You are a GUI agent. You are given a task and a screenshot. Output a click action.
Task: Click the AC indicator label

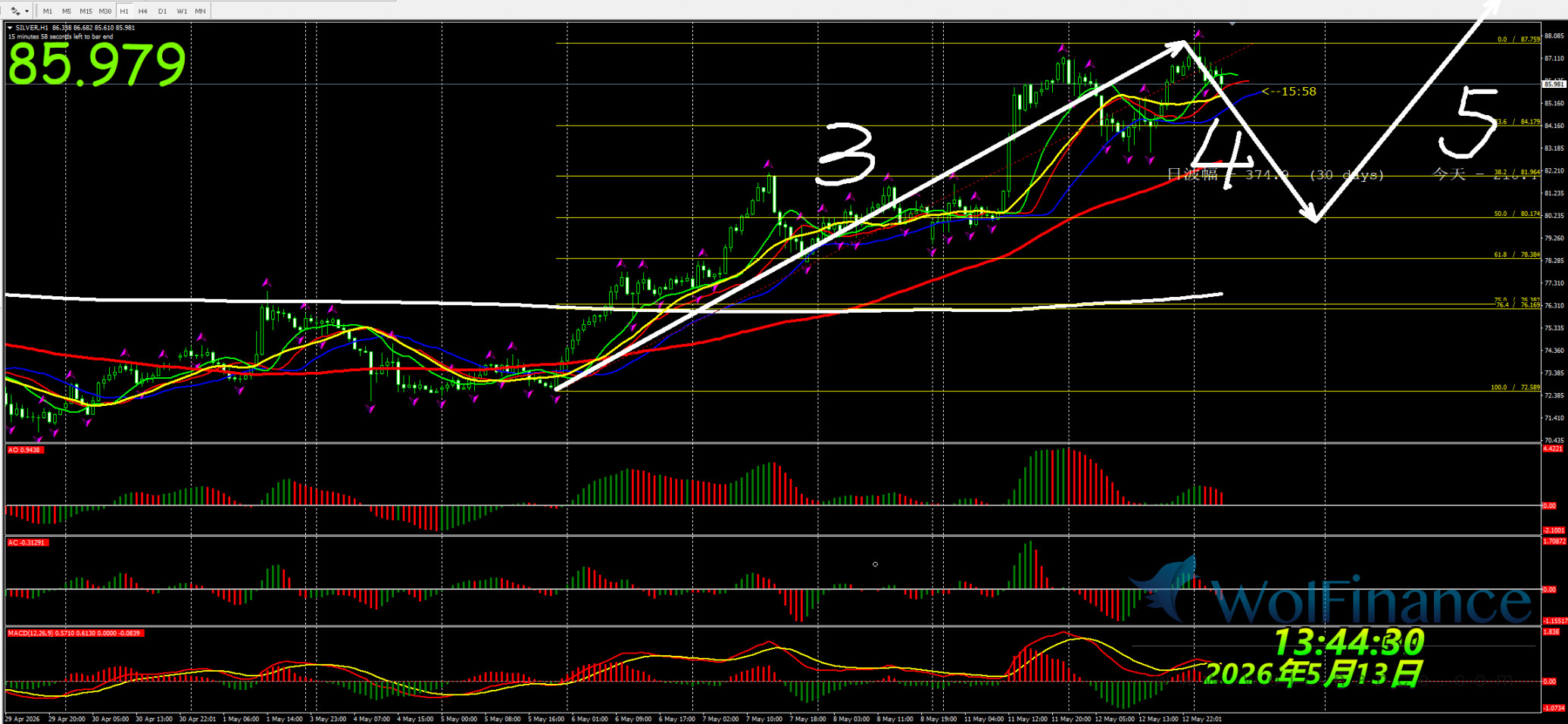[27, 542]
